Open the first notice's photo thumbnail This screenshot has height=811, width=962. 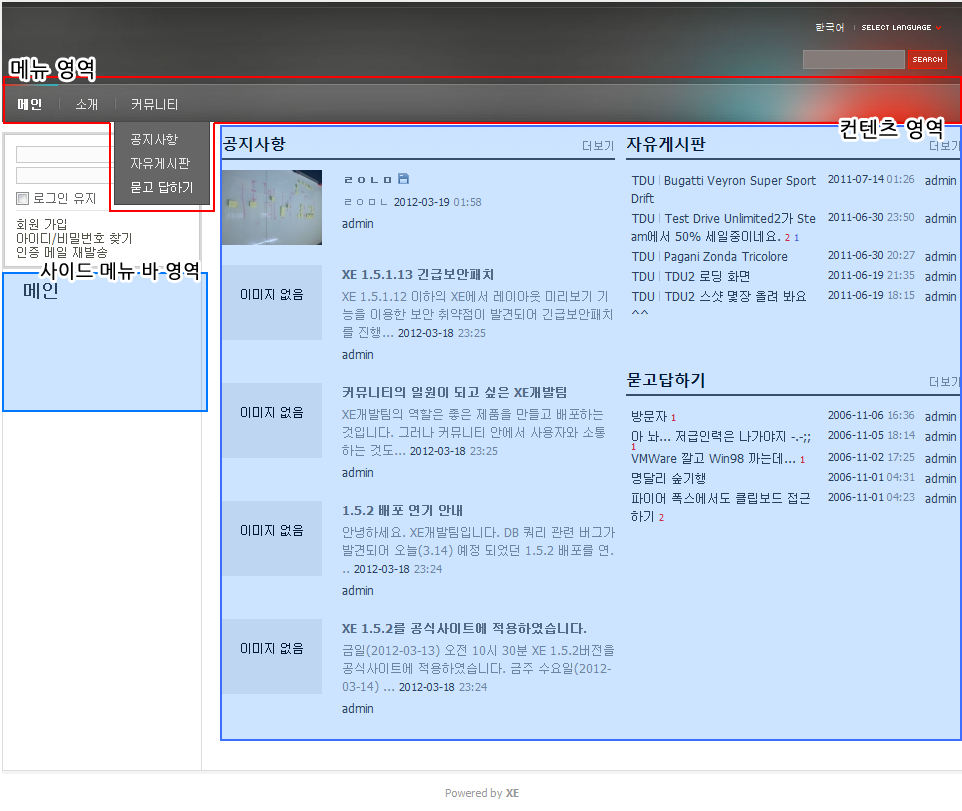(x=271, y=207)
